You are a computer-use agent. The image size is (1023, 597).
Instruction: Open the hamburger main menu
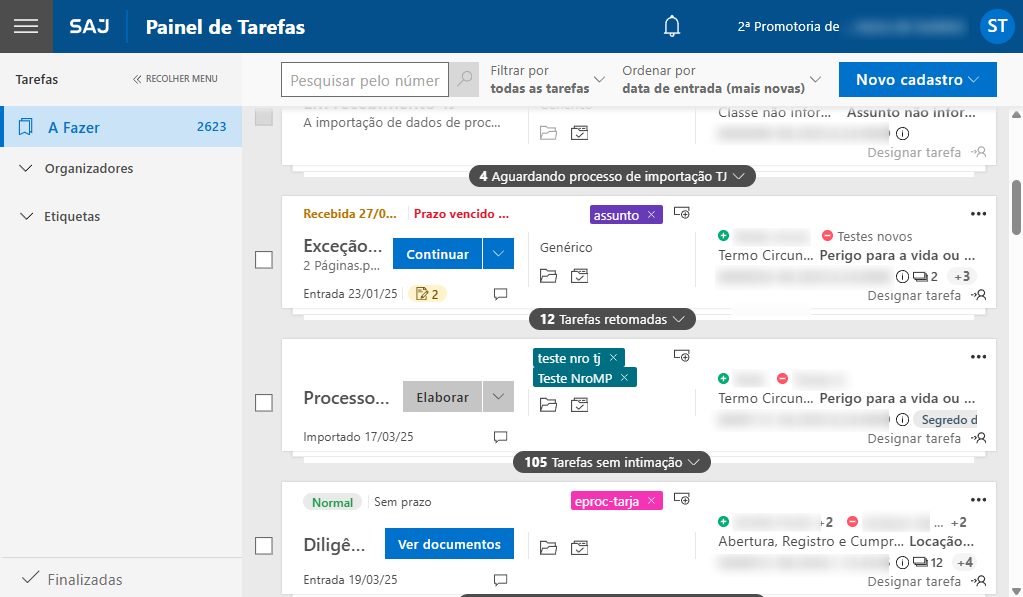(26, 26)
